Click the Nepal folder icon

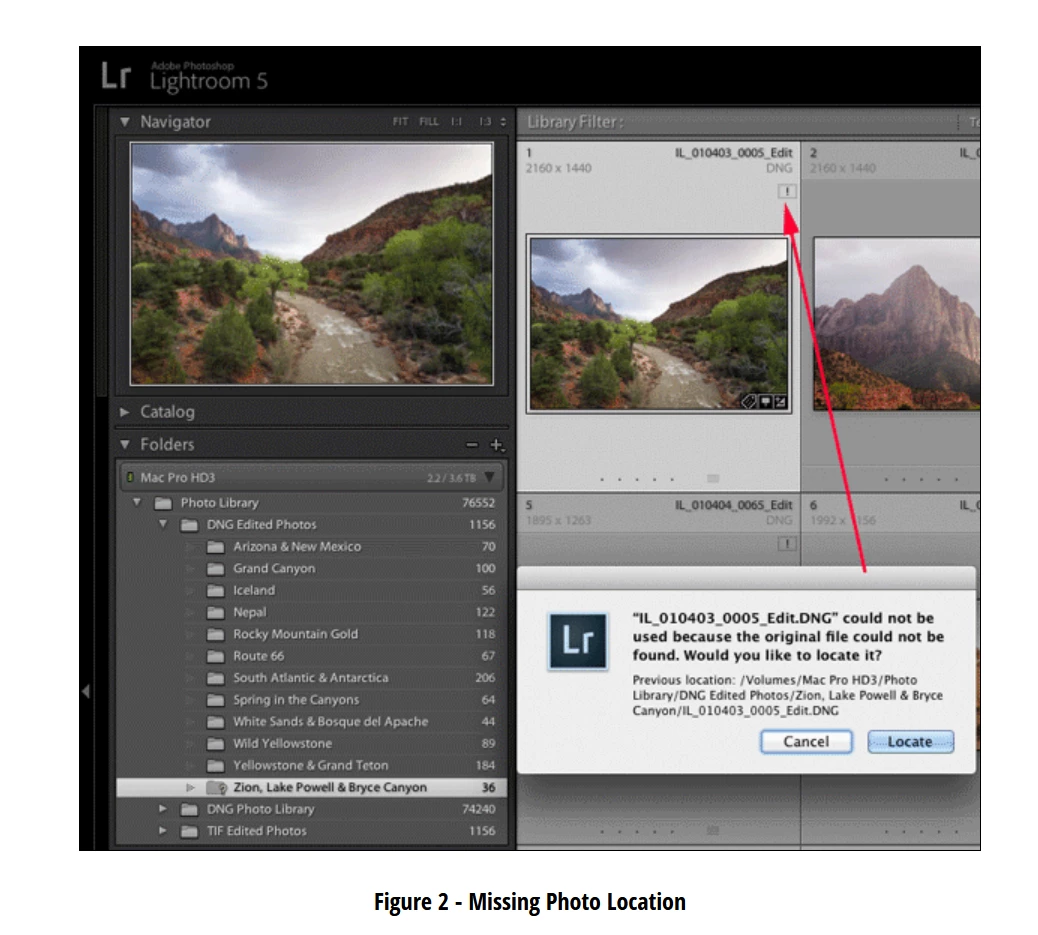tap(215, 613)
